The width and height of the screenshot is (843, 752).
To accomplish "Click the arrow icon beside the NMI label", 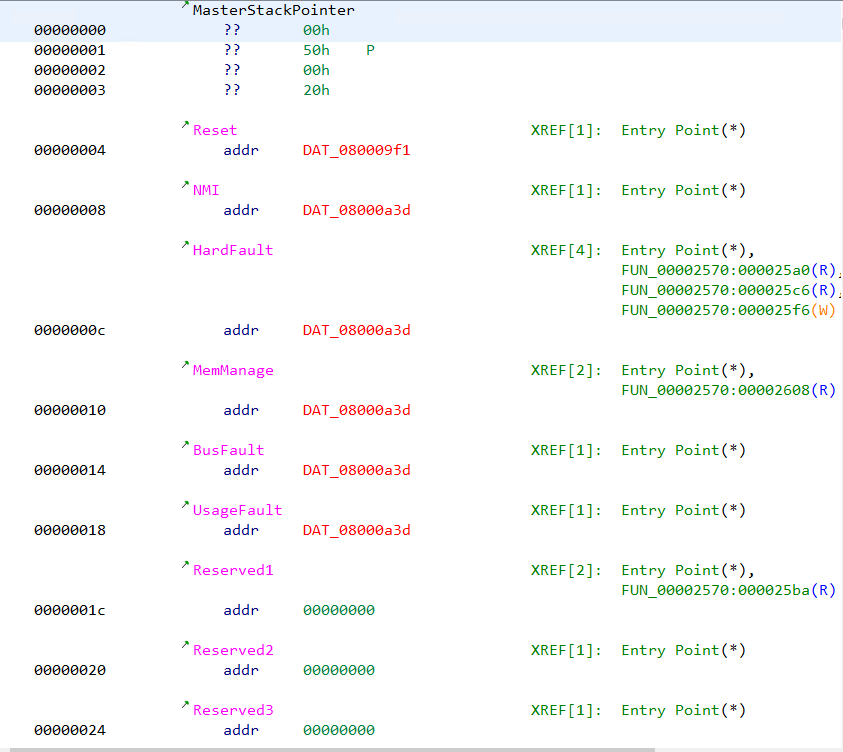I will coord(184,186).
